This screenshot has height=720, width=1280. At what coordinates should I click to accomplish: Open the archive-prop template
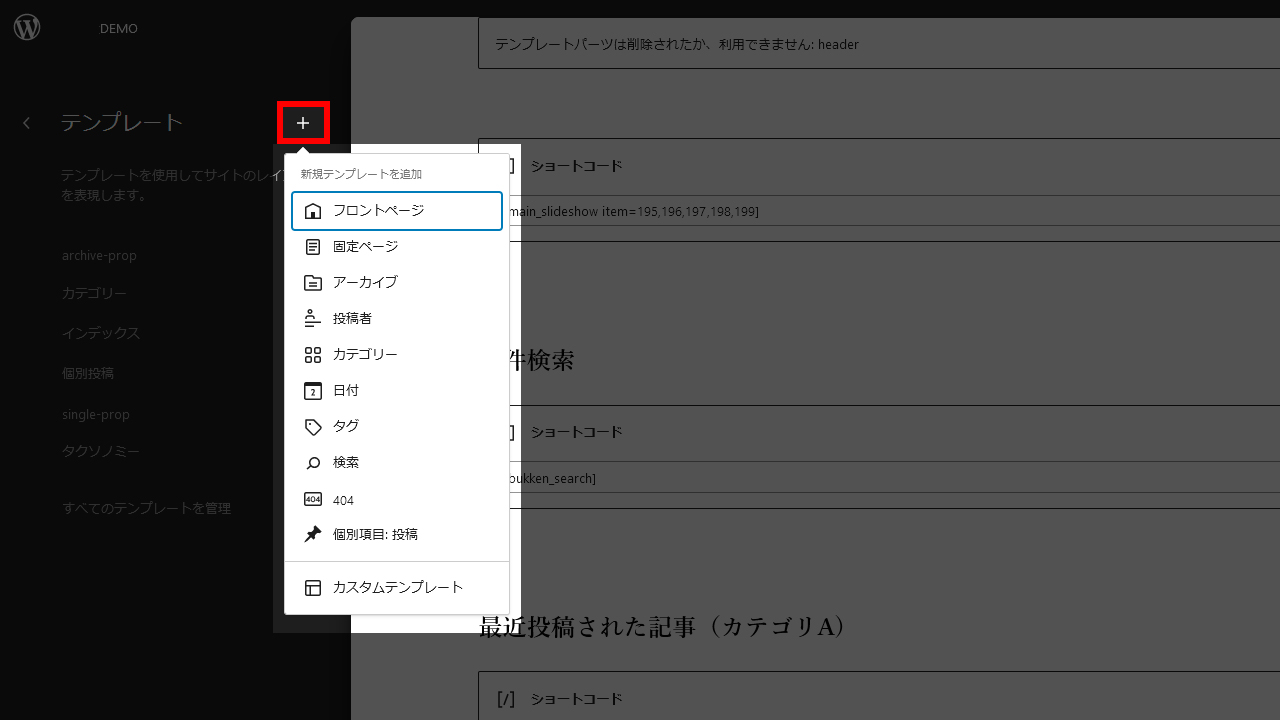(x=99, y=256)
